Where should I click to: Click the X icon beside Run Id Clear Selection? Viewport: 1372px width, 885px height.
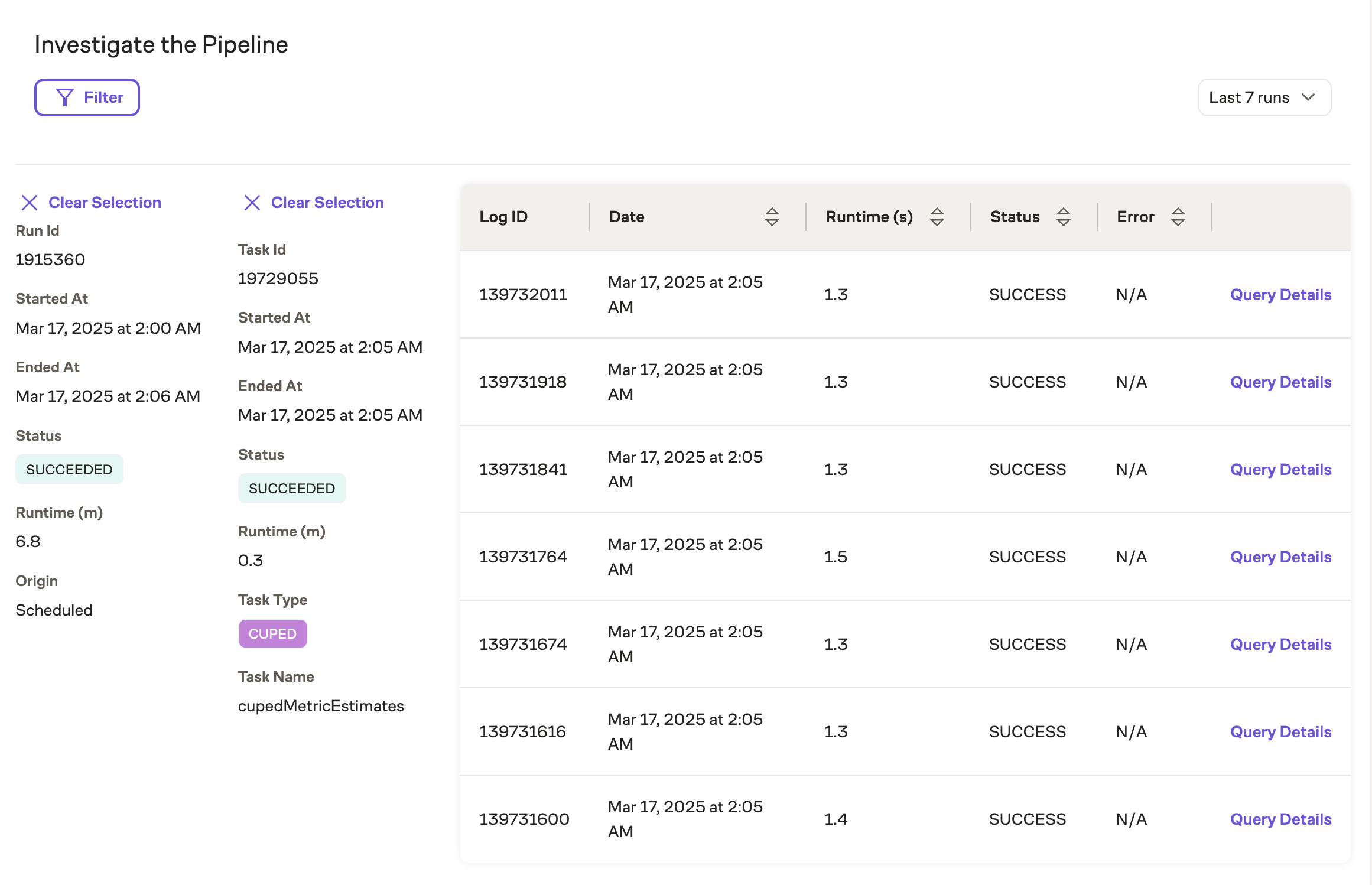coord(29,203)
